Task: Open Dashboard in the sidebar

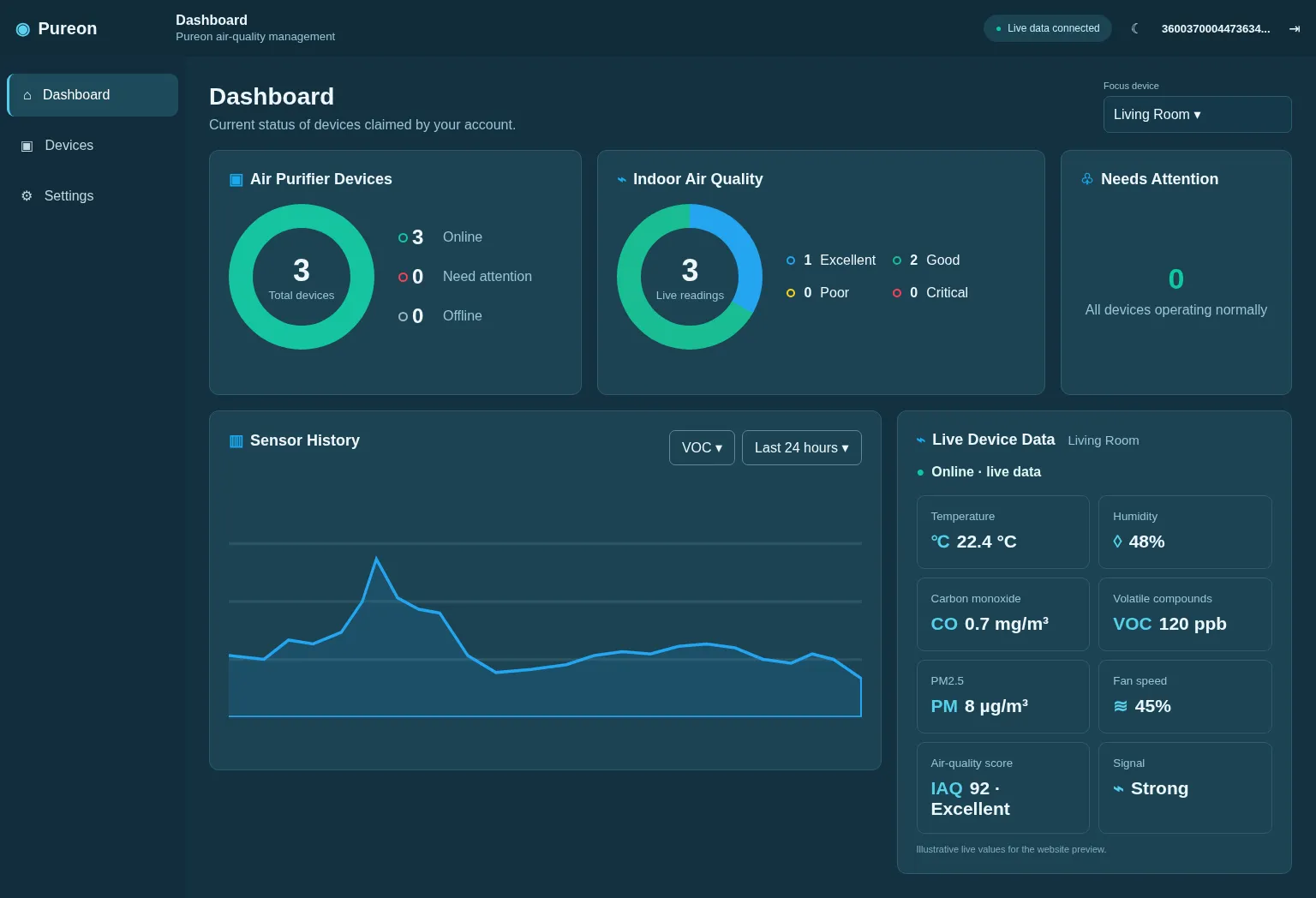Action: coord(93,95)
